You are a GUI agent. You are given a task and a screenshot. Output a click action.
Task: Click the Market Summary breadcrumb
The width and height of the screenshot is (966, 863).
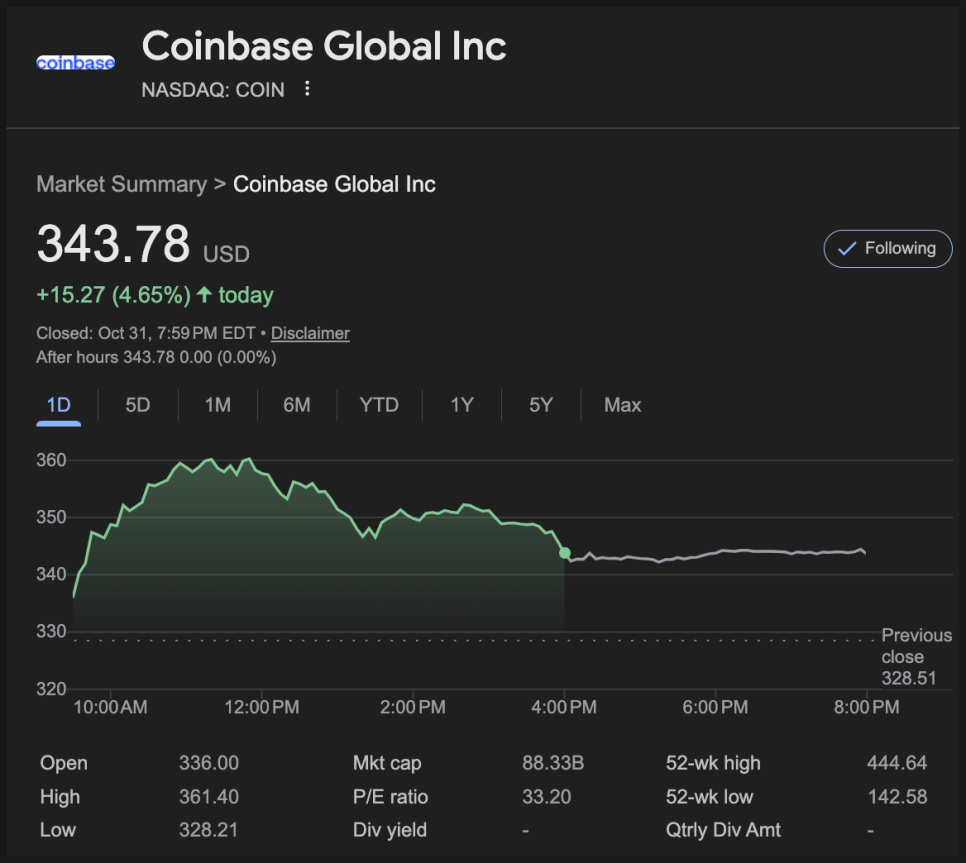(x=121, y=184)
